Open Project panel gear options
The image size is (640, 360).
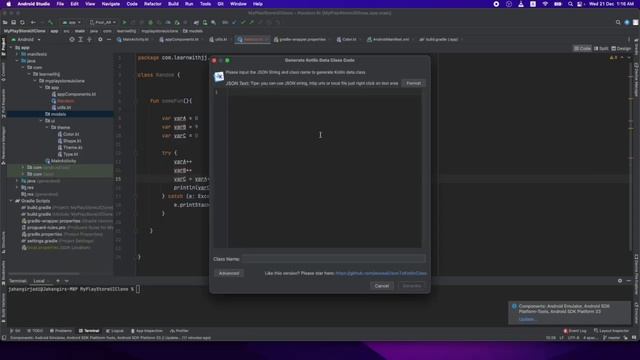(x=100, y=40)
